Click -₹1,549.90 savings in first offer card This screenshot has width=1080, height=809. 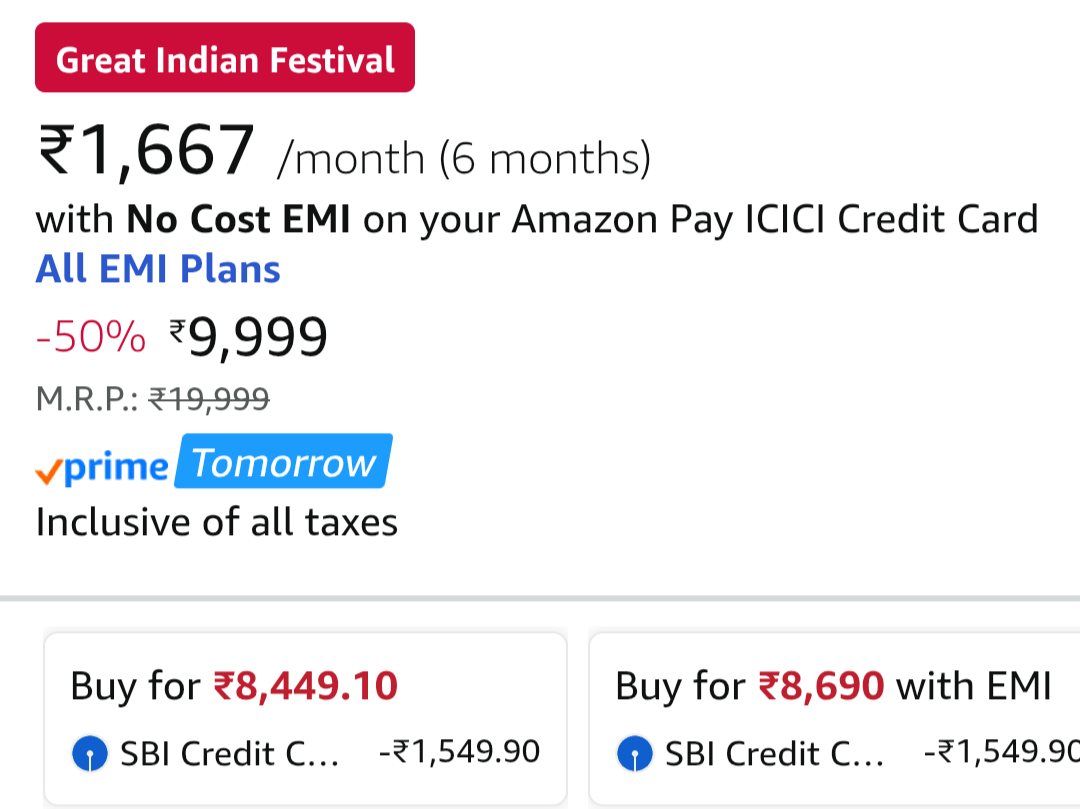[460, 752]
